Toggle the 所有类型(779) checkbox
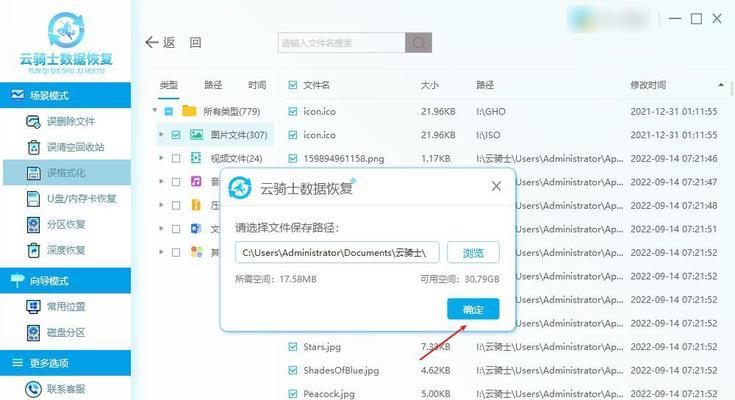735x400 pixels. [x=169, y=112]
